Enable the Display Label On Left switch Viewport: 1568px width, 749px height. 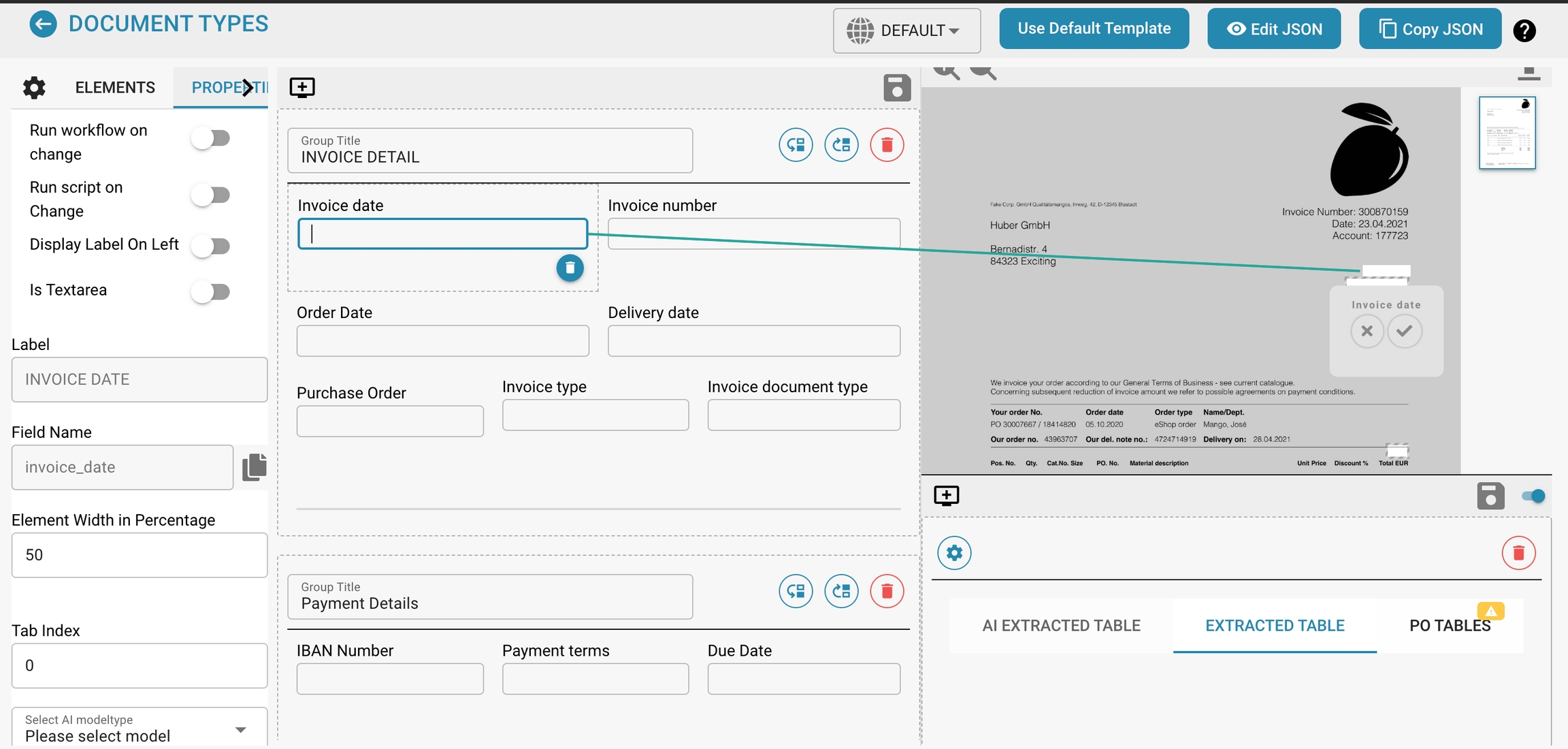(211, 245)
